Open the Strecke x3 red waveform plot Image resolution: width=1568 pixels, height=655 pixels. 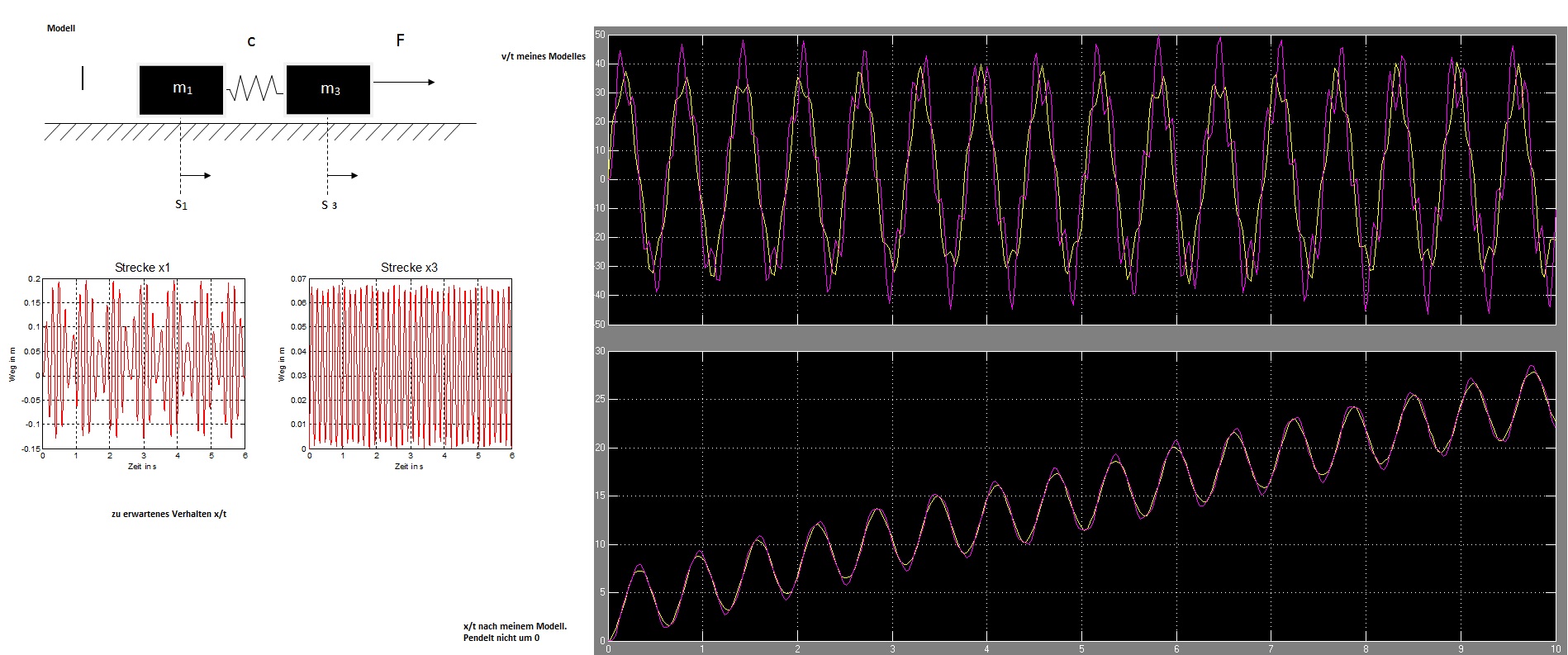[411, 364]
